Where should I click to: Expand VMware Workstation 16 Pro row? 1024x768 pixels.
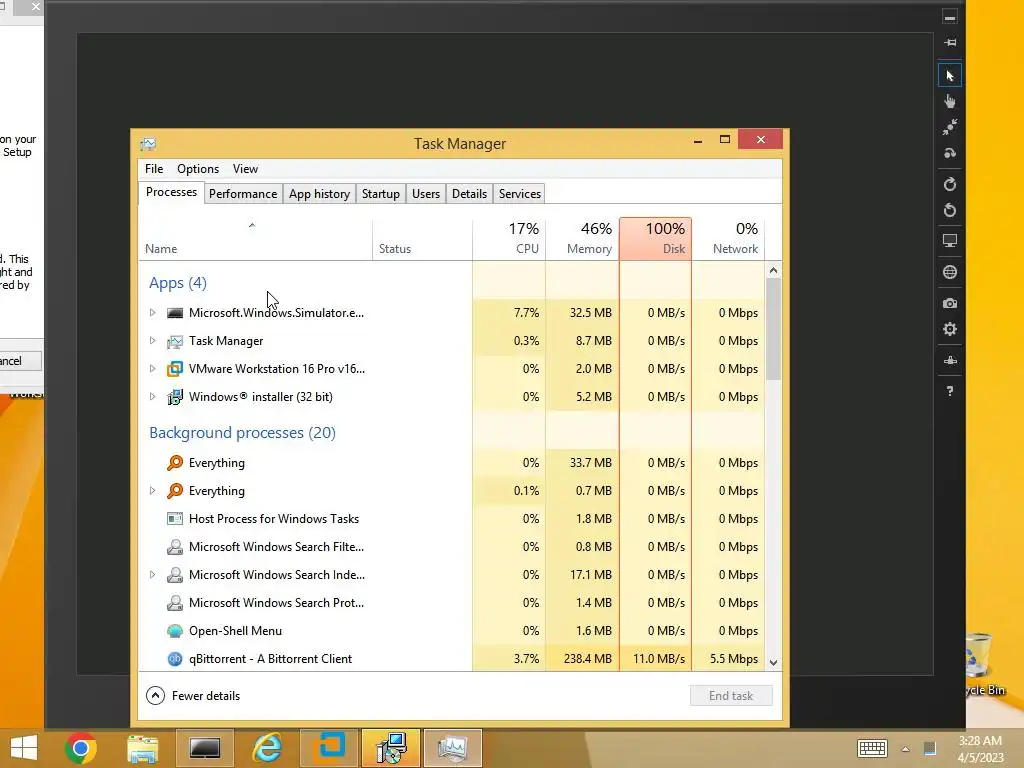click(152, 369)
